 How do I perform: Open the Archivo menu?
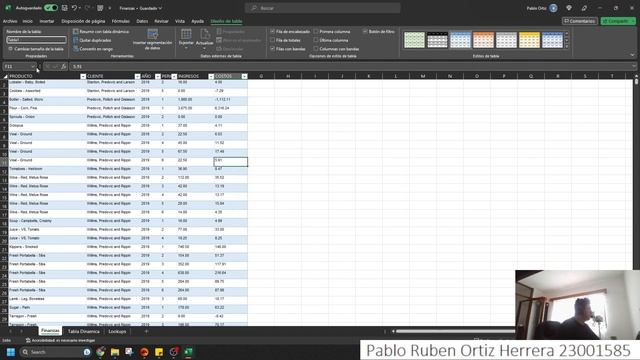pyautogui.click(x=10, y=21)
